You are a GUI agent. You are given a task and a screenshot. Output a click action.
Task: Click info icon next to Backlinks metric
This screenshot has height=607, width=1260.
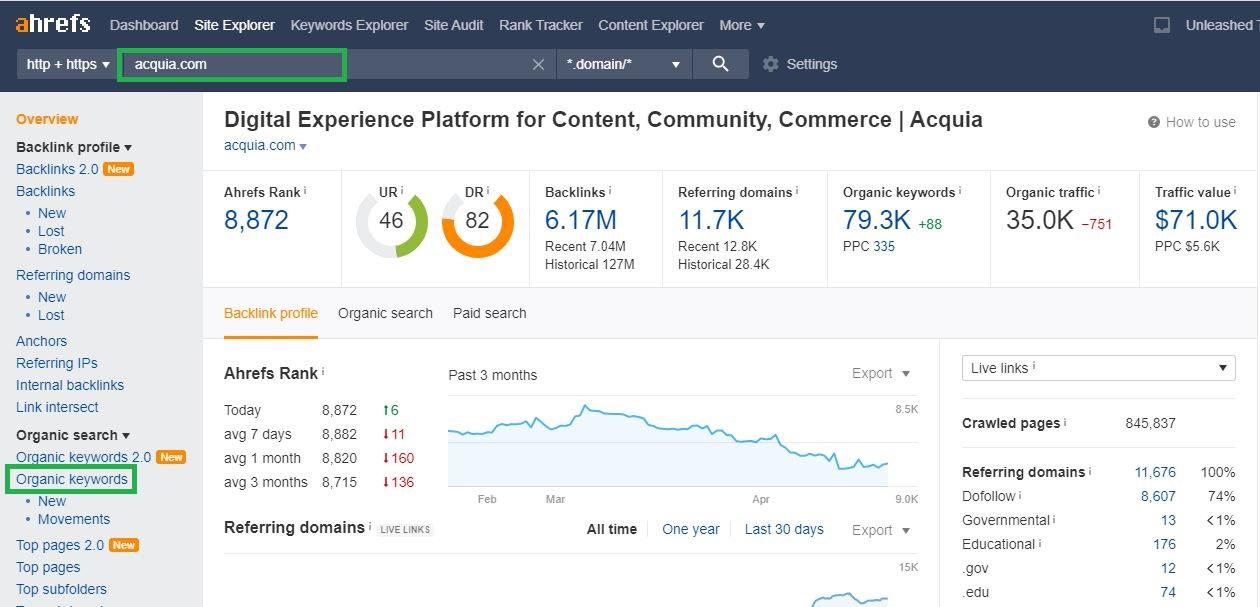click(610, 191)
